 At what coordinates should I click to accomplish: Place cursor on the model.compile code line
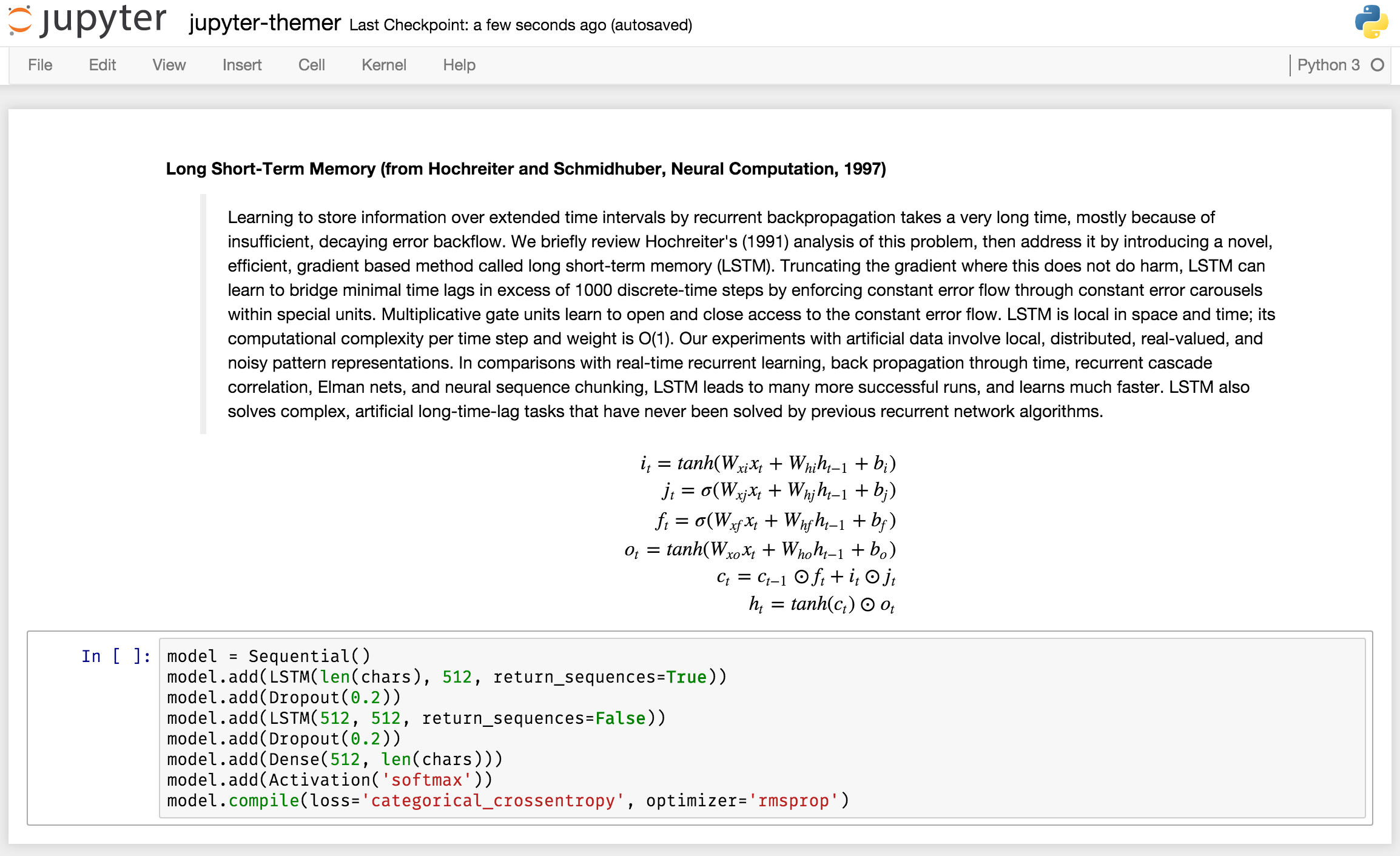point(507,800)
